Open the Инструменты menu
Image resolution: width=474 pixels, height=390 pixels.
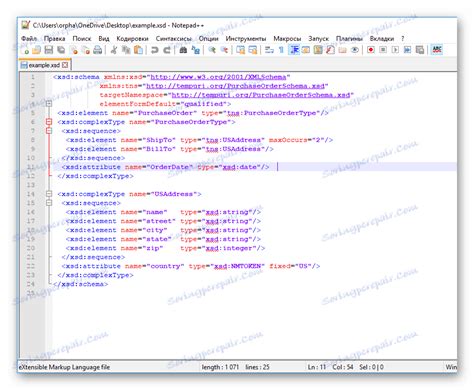pyautogui.click(x=246, y=39)
